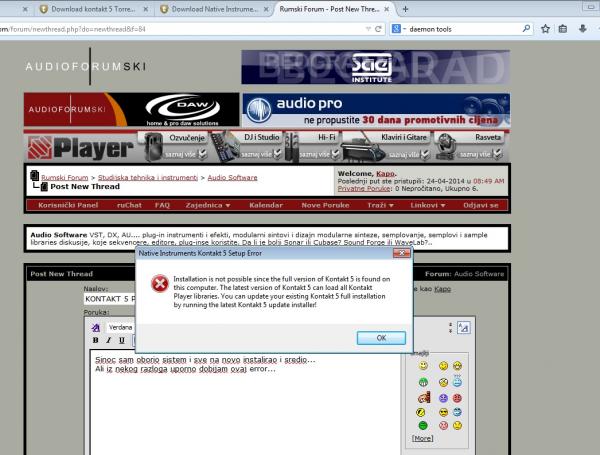Click the Naslov title input field
This screenshot has width=600, height=455.
[109, 299]
